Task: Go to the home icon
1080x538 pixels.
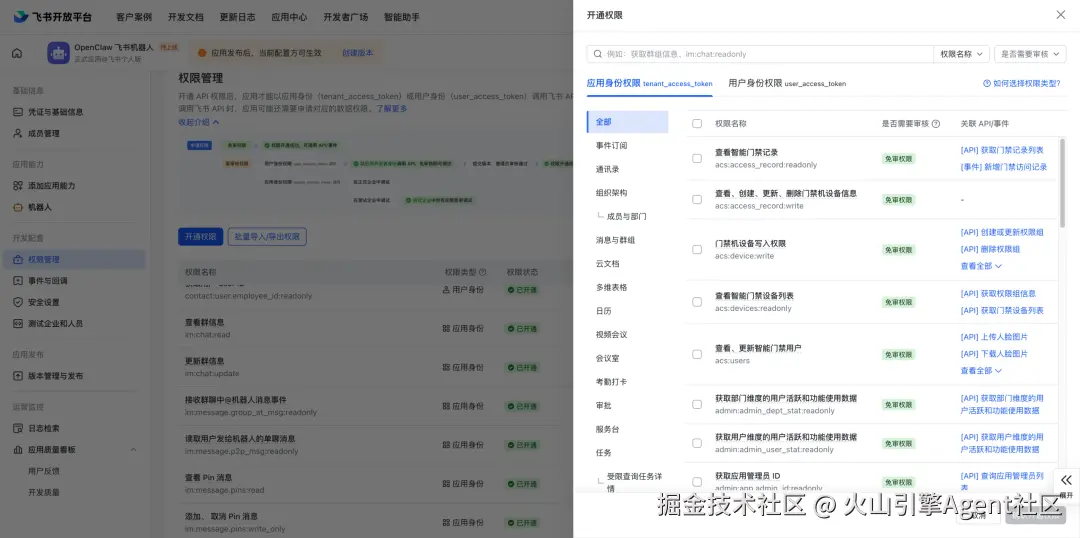Action: 17,53
